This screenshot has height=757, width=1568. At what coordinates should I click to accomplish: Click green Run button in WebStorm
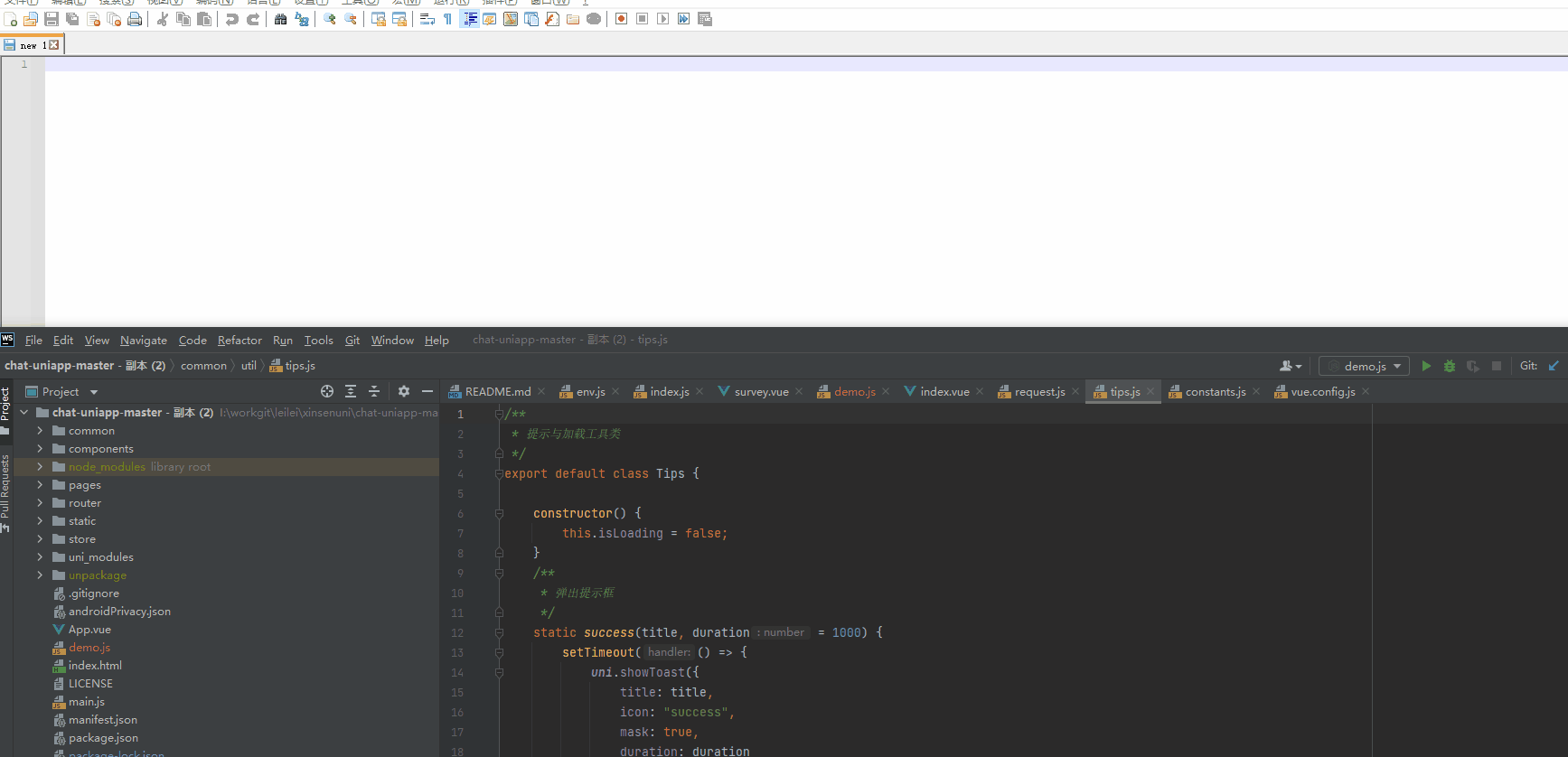(1426, 366)
